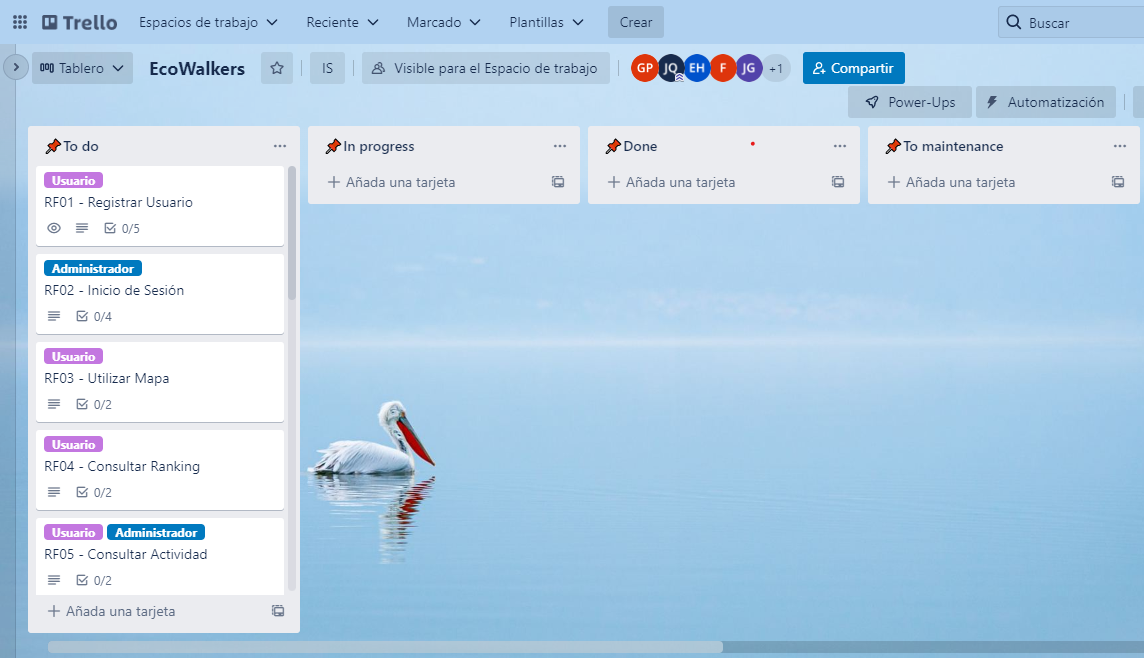This screenshot has width=1144, height=658.
Task: Click the purple Usuario label on RF03
Action: (x=74, y=356)
